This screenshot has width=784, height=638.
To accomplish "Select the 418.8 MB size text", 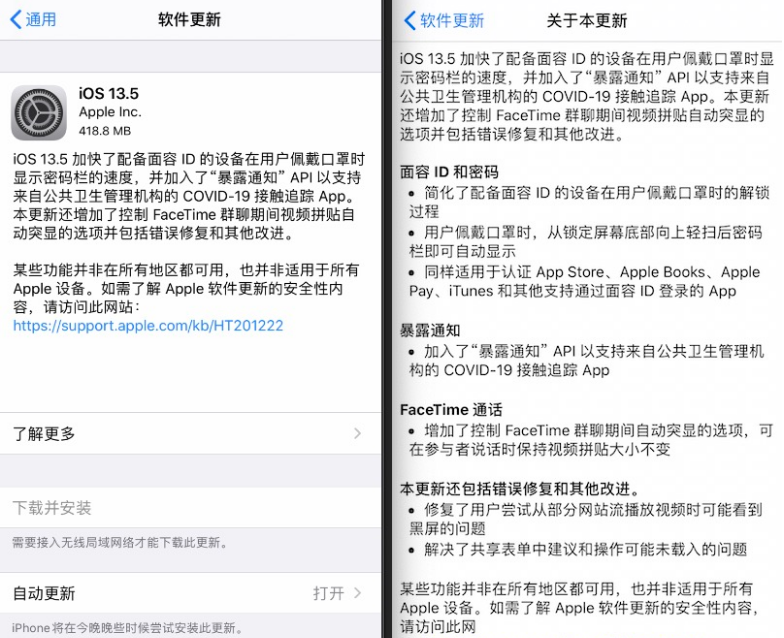I will pos(104,131).
